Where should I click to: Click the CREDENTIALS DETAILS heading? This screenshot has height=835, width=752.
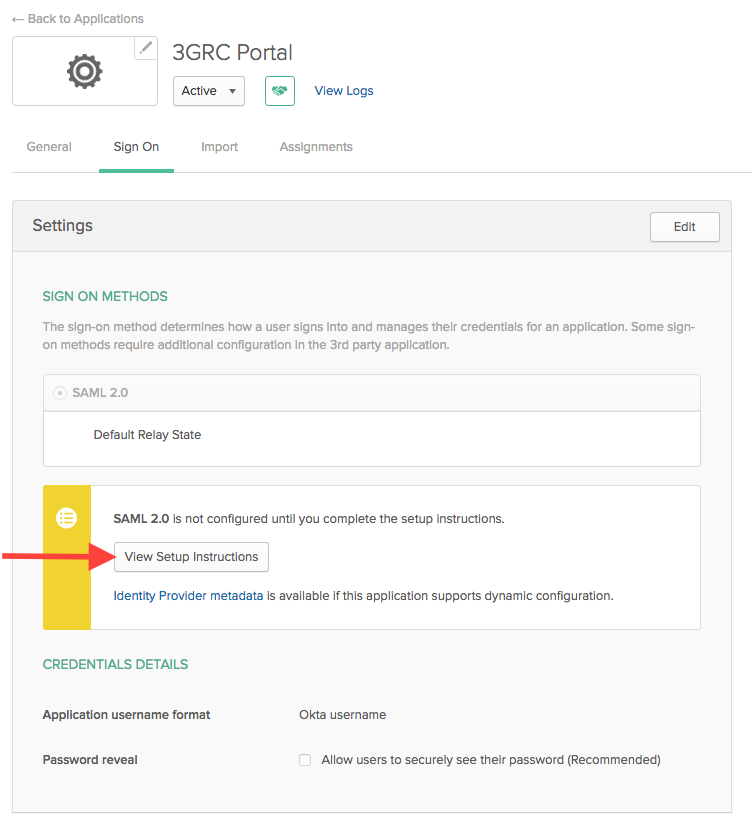pos(116,665)
